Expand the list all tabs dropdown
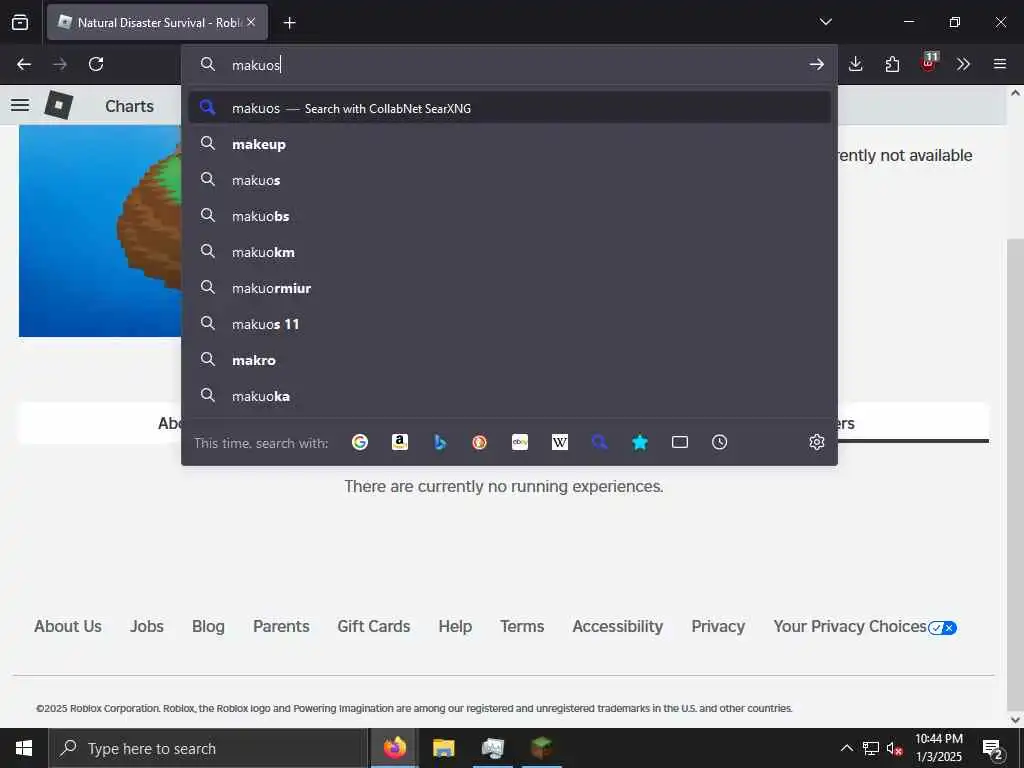This screenshot has height=768, width=1024. [825, 22]
